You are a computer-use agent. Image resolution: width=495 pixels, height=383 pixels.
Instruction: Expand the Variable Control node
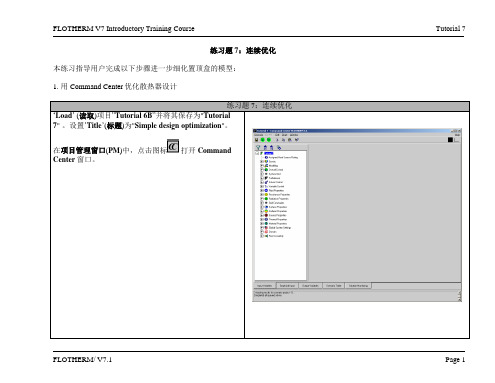[262, 186]
